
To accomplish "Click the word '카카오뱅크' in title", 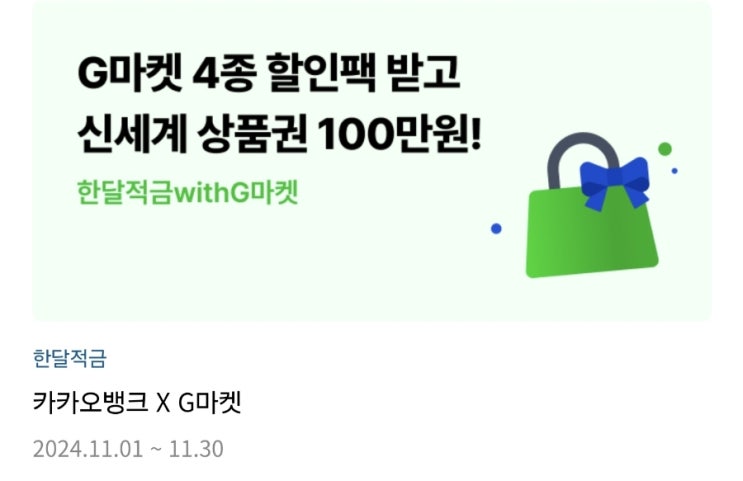I will coord(91,403).
